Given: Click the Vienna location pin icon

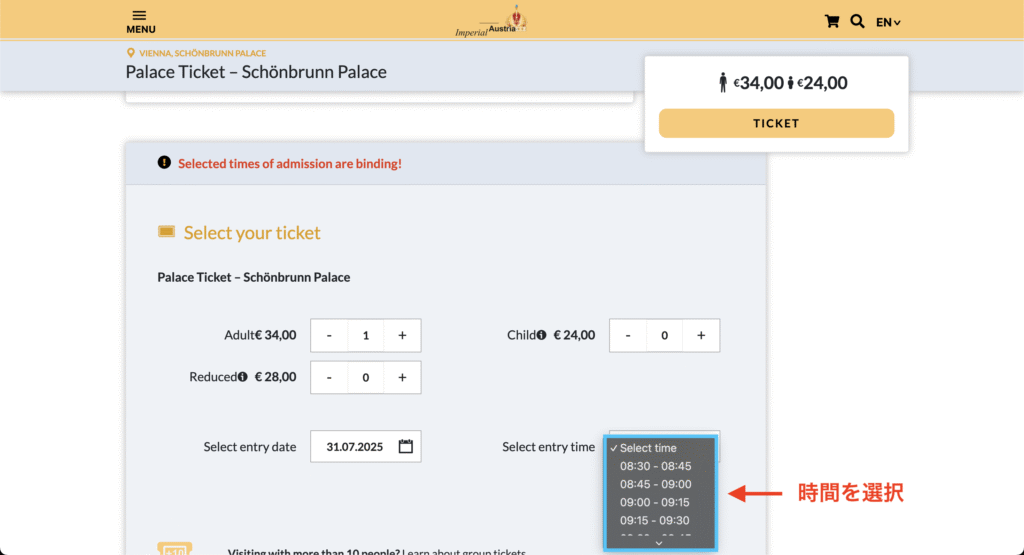Looking at the screenshot, I should (x=131, y=53).
